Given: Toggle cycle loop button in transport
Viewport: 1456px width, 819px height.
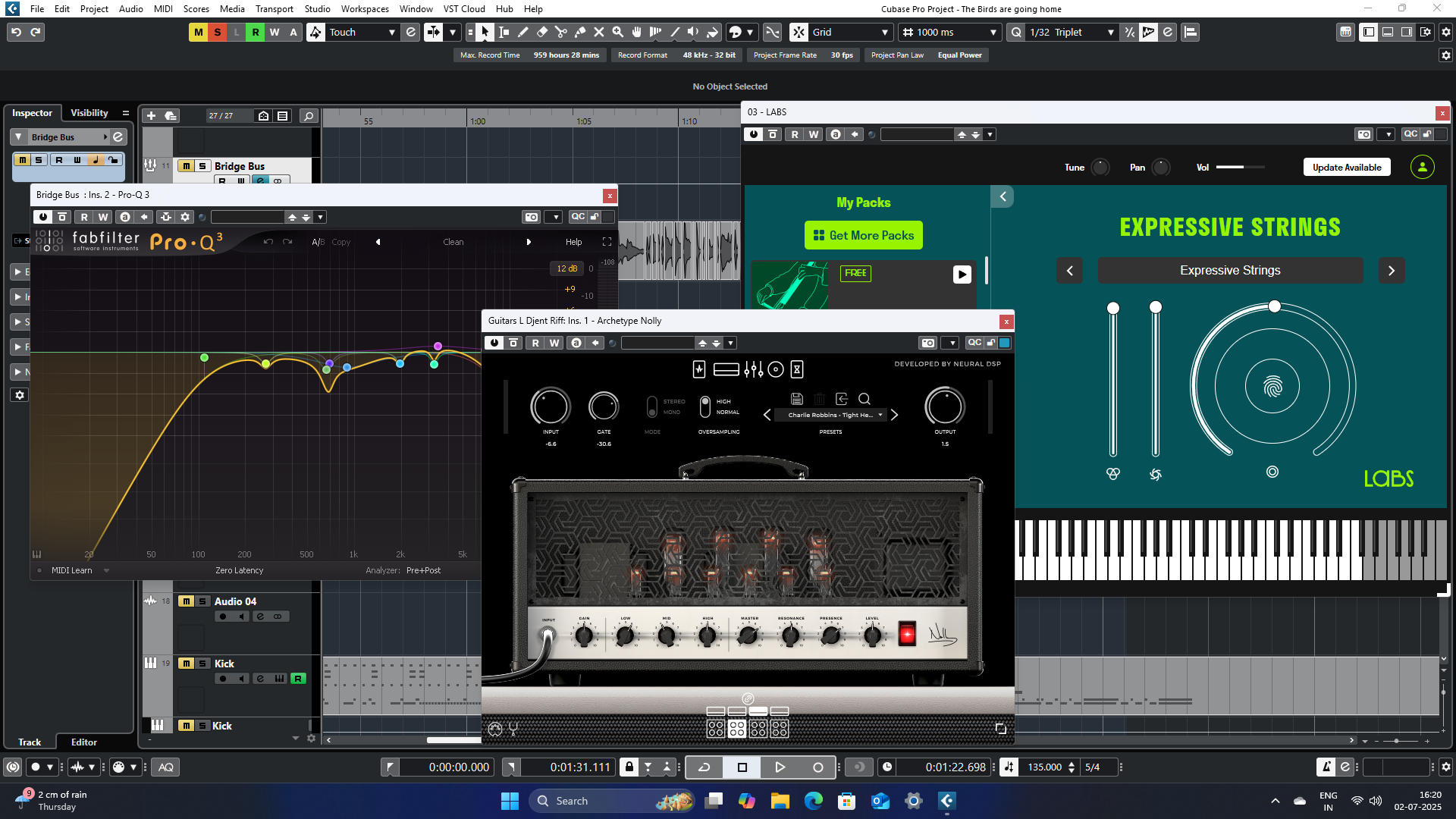Looking at the screenshot, I should (704, 767).
